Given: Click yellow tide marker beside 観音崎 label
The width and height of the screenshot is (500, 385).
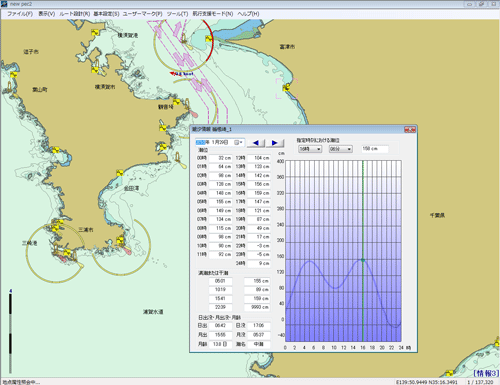Looking at the screenshot, I should (x=177, y=102).
